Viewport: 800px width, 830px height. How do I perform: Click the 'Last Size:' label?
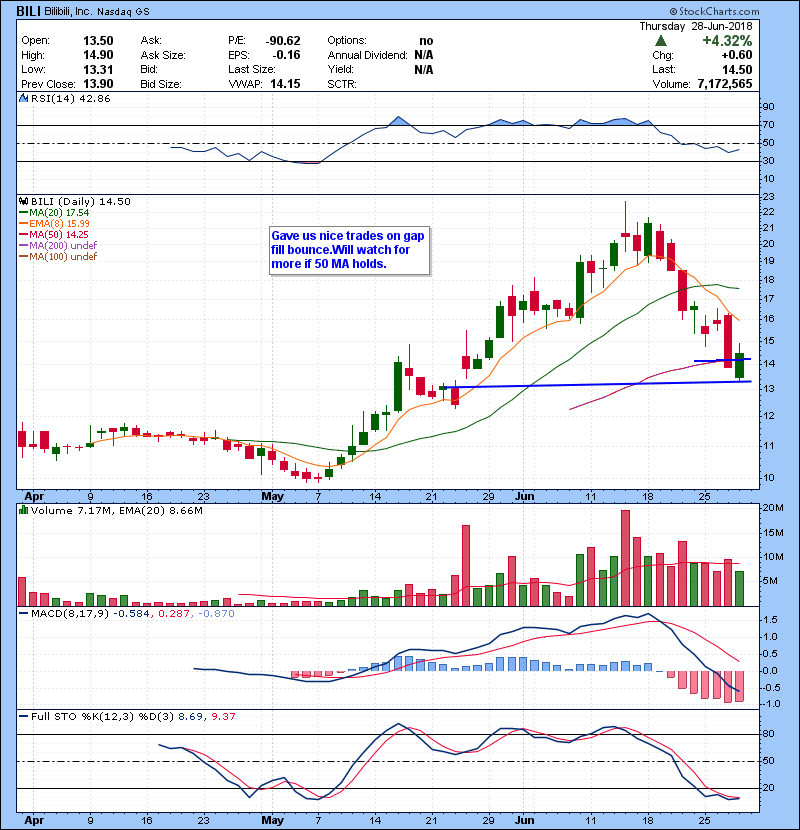click(x=251, y=69)
